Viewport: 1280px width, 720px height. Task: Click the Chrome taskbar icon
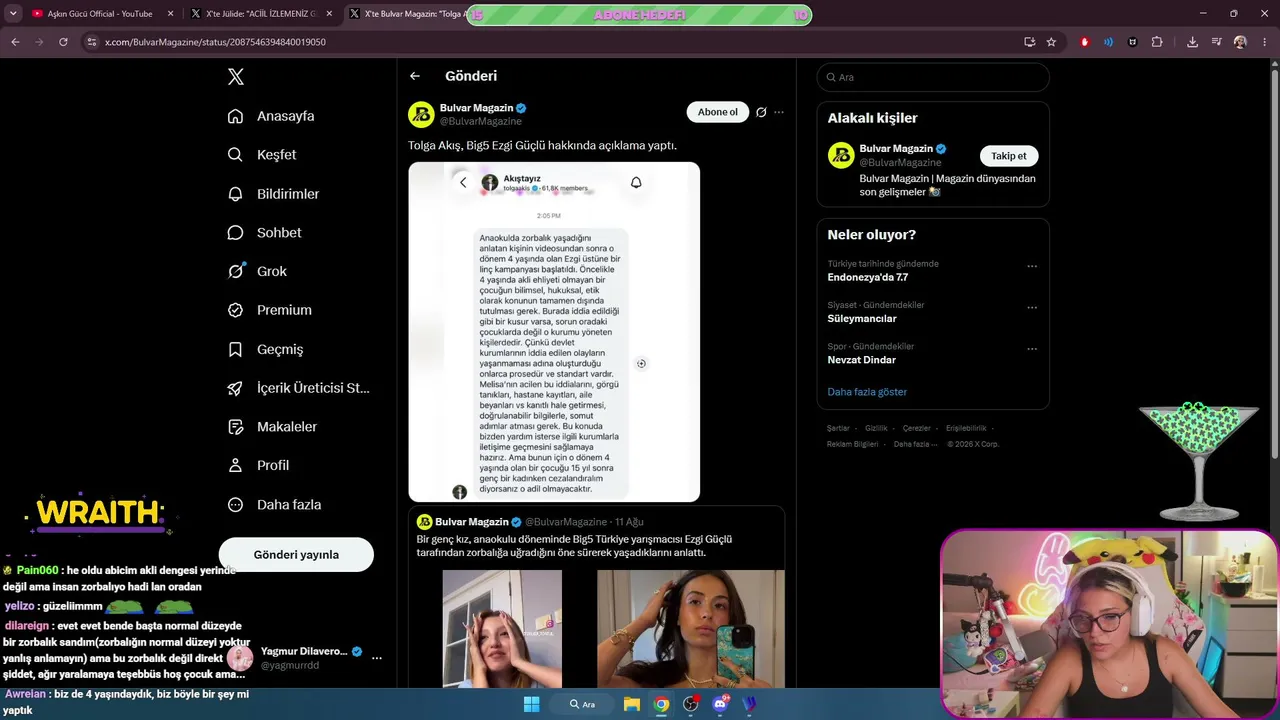661,704
